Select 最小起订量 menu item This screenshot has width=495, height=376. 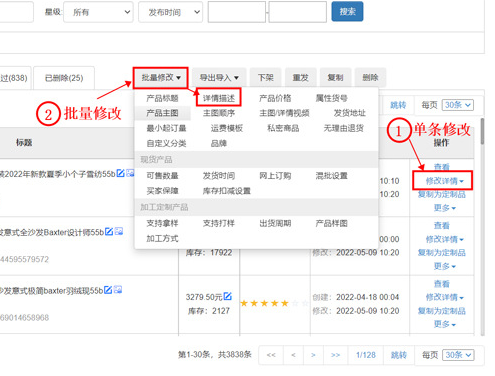(x=166, y=128)
